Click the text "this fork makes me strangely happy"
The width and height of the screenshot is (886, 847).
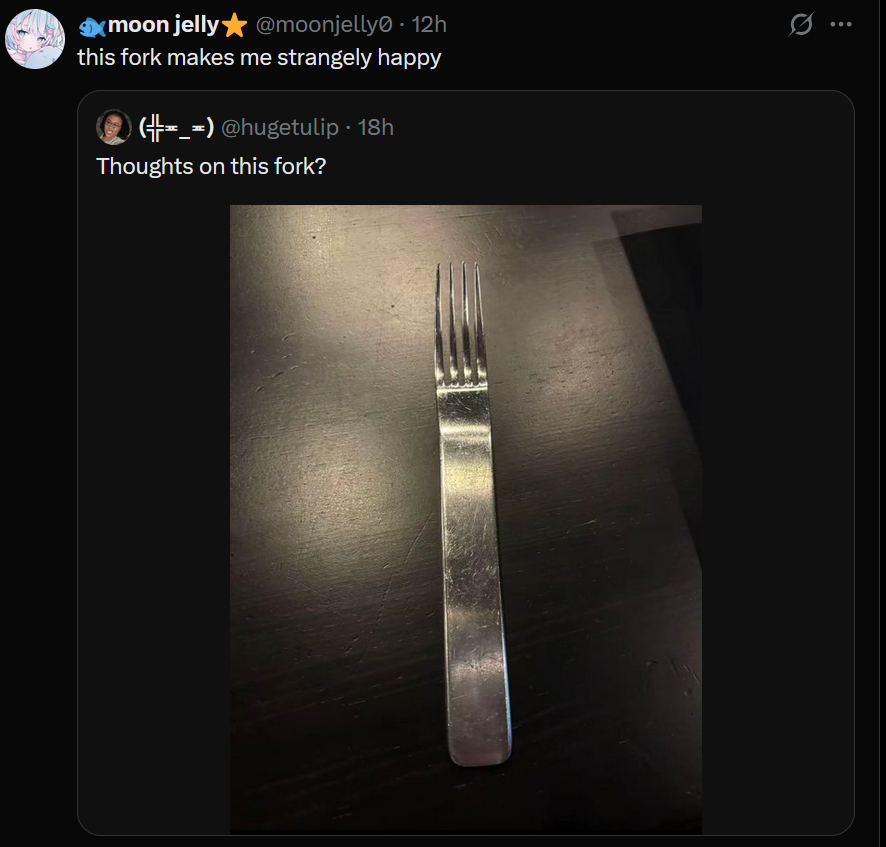(x=259, y=57)
